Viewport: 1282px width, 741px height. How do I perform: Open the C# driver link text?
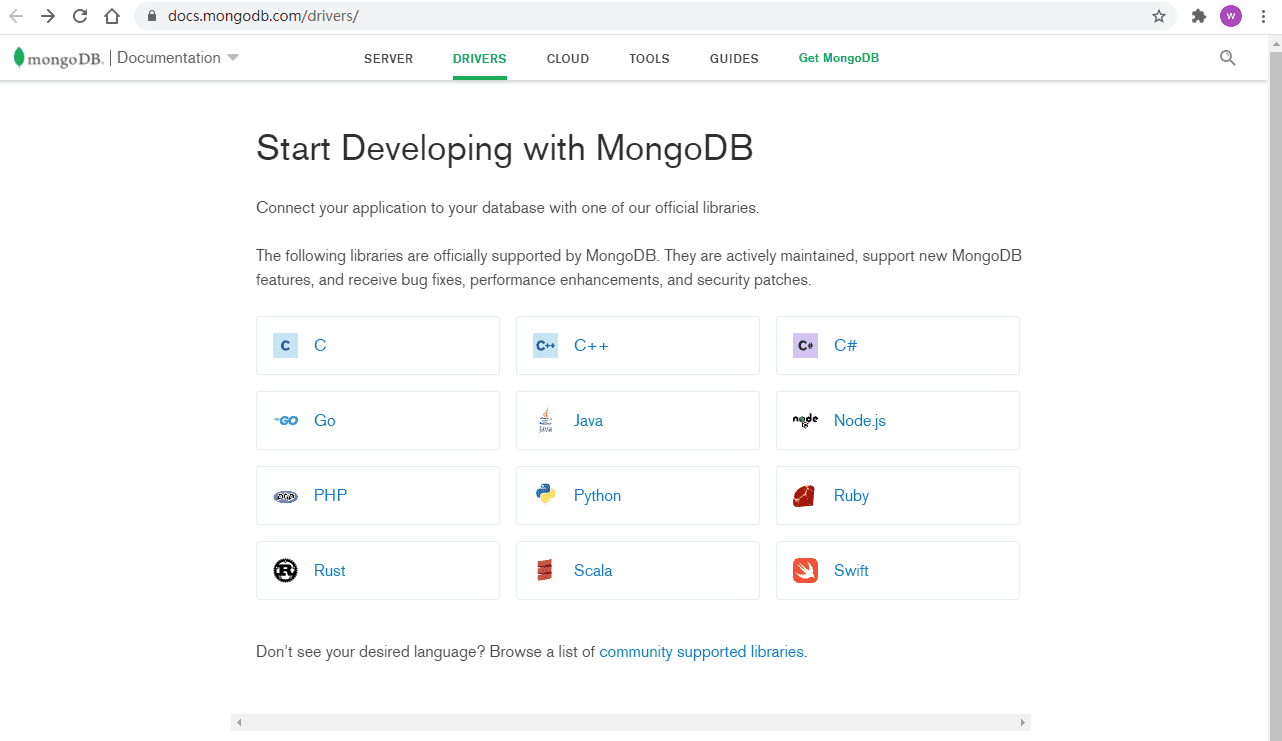[845, 346]
